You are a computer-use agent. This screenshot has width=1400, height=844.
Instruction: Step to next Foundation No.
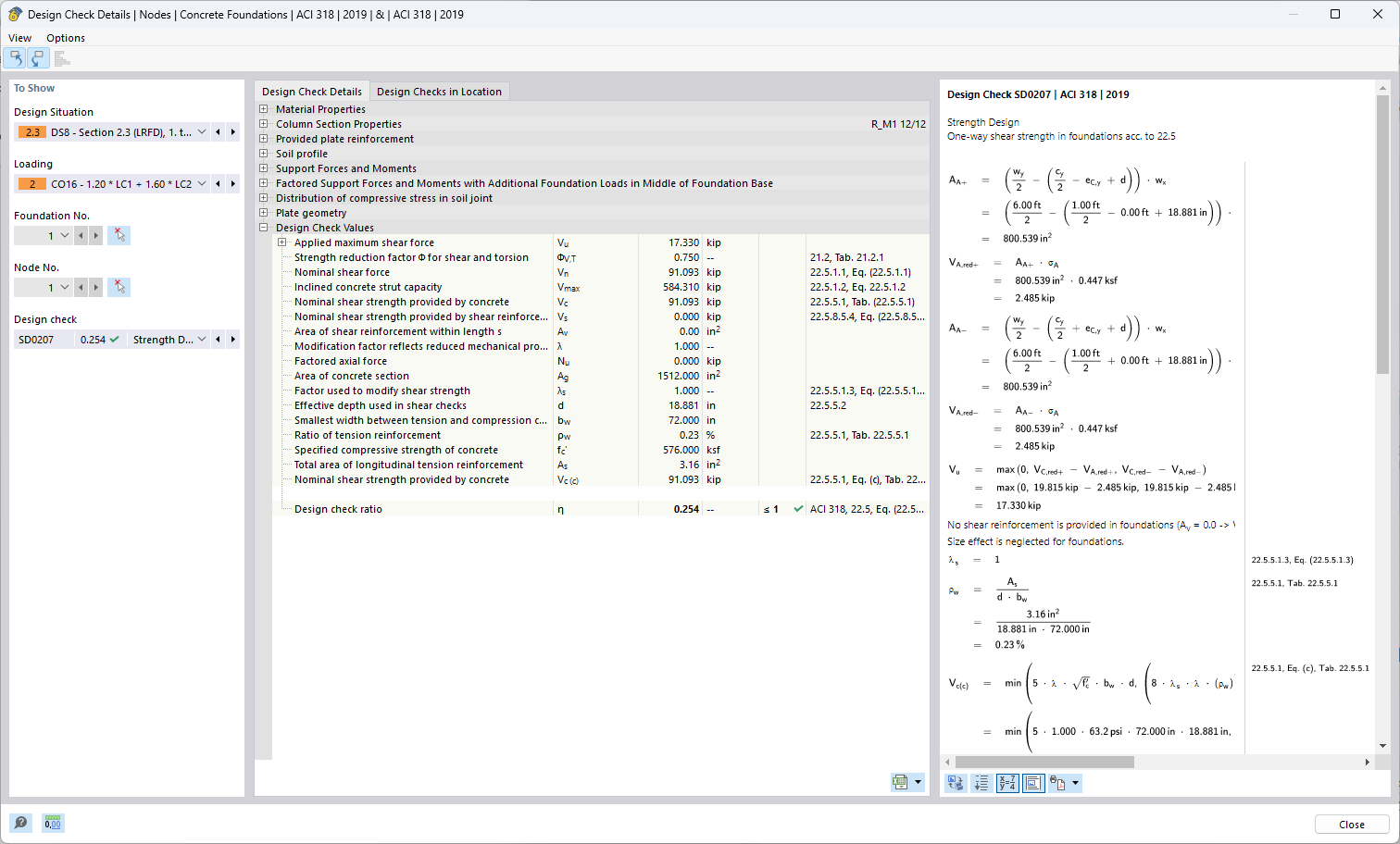click(x=96, y=236)
